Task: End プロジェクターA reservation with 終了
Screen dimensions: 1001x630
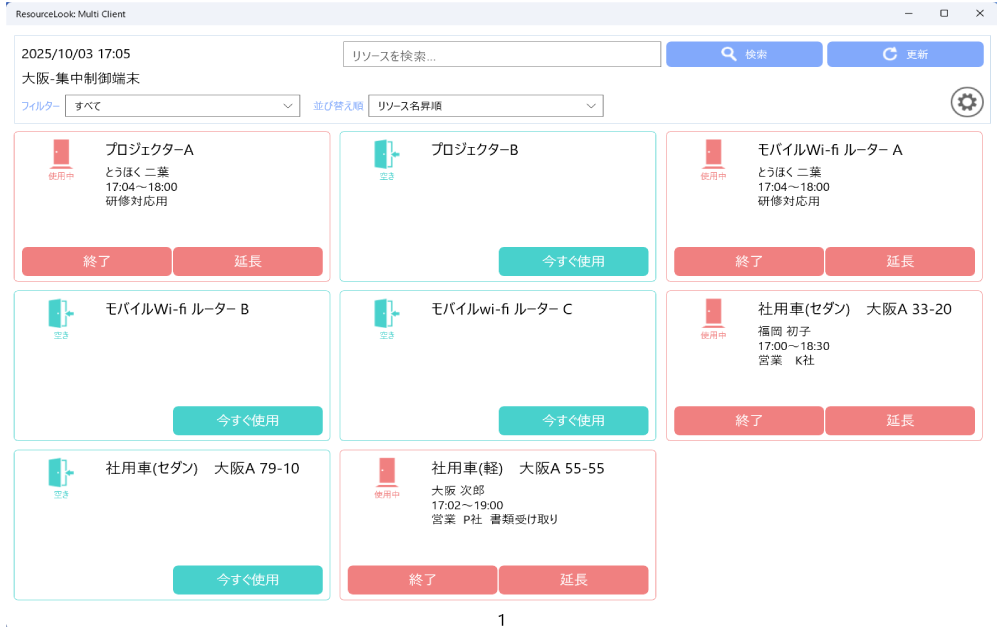Action: point(97,262)
